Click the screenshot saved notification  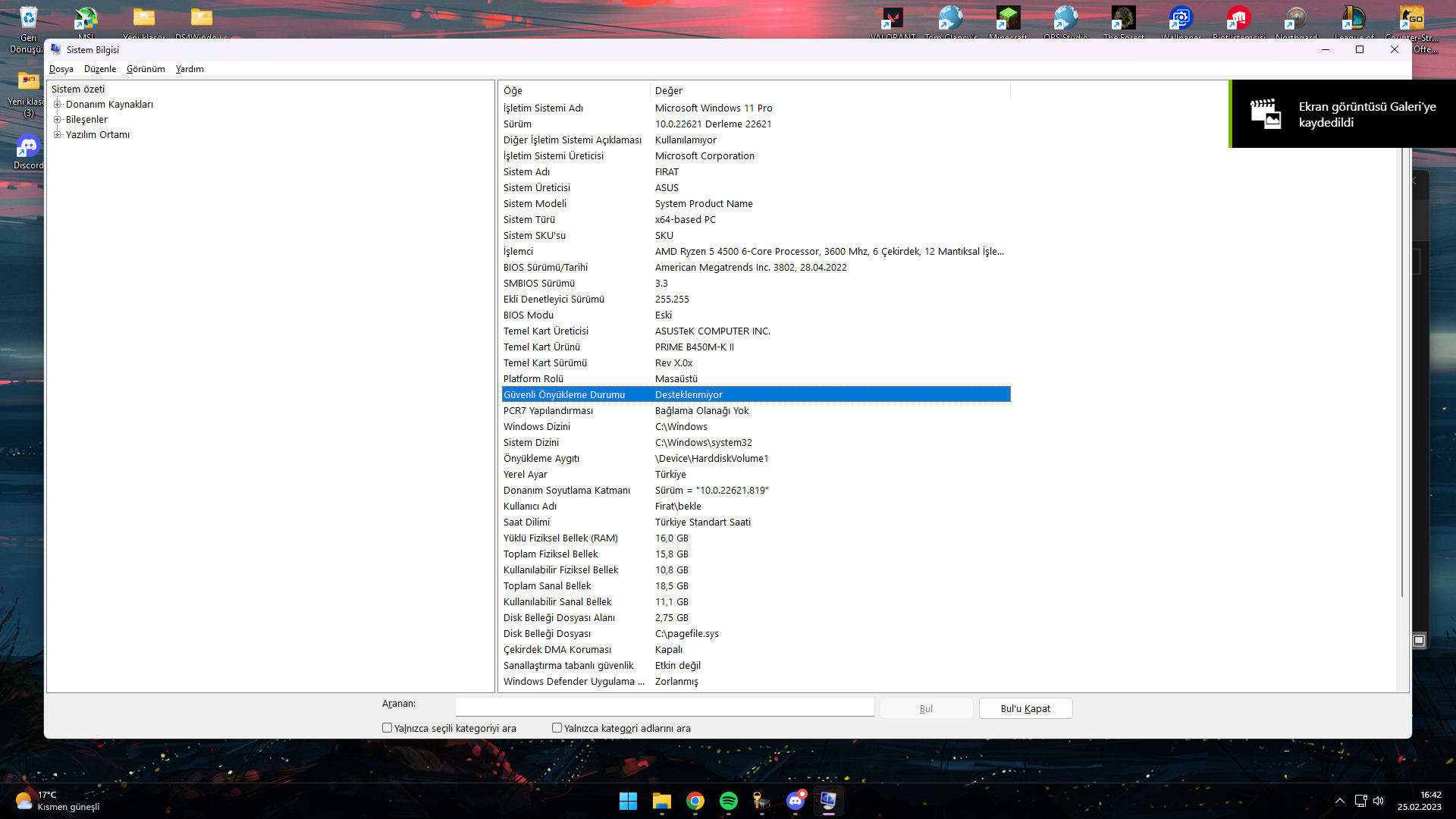(1342, 114)
